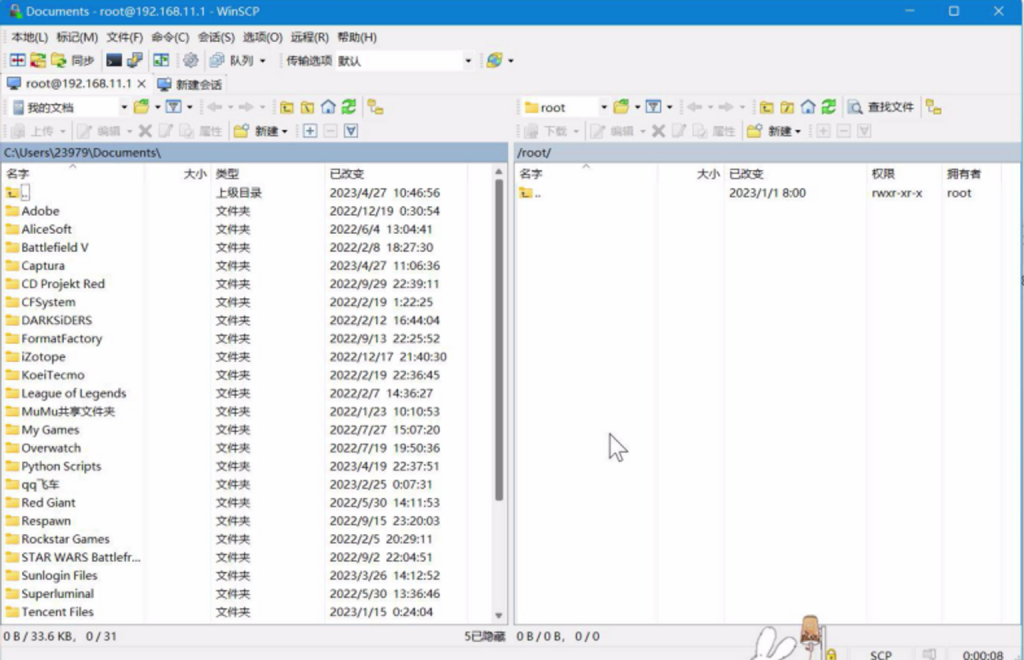
Task: Go to remote root directory icon
Action: click(788, 107)
